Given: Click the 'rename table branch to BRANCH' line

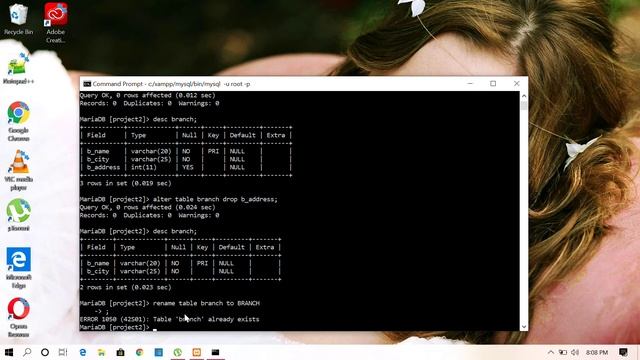Looking at the screenshot, I should [x=206, y=303].
